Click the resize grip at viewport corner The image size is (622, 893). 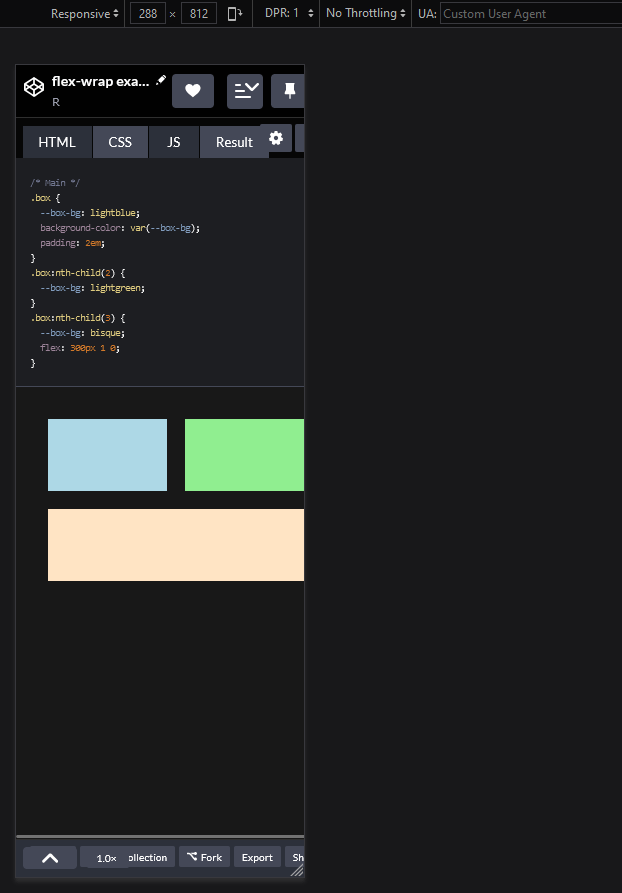(297, 870)
